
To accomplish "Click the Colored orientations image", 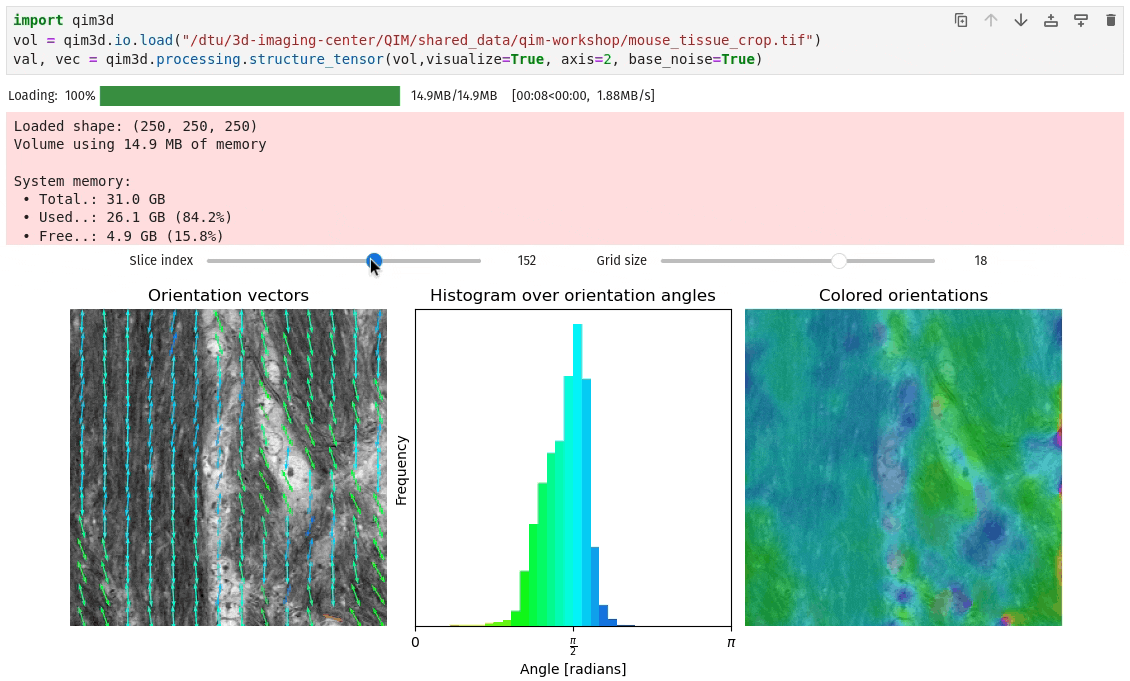I will tap(903, 466).
